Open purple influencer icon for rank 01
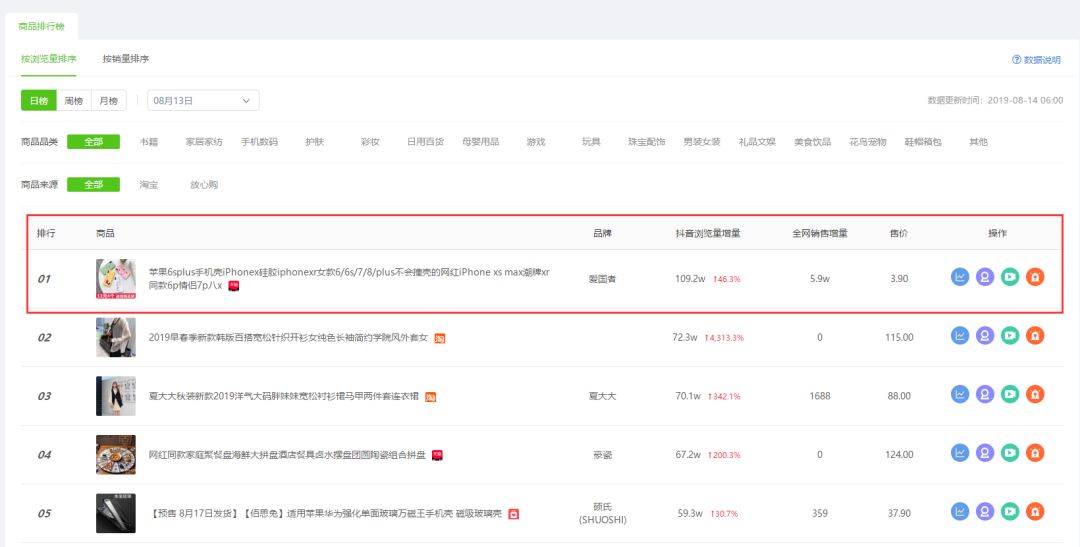1080x547 pixels. point(985,277)
